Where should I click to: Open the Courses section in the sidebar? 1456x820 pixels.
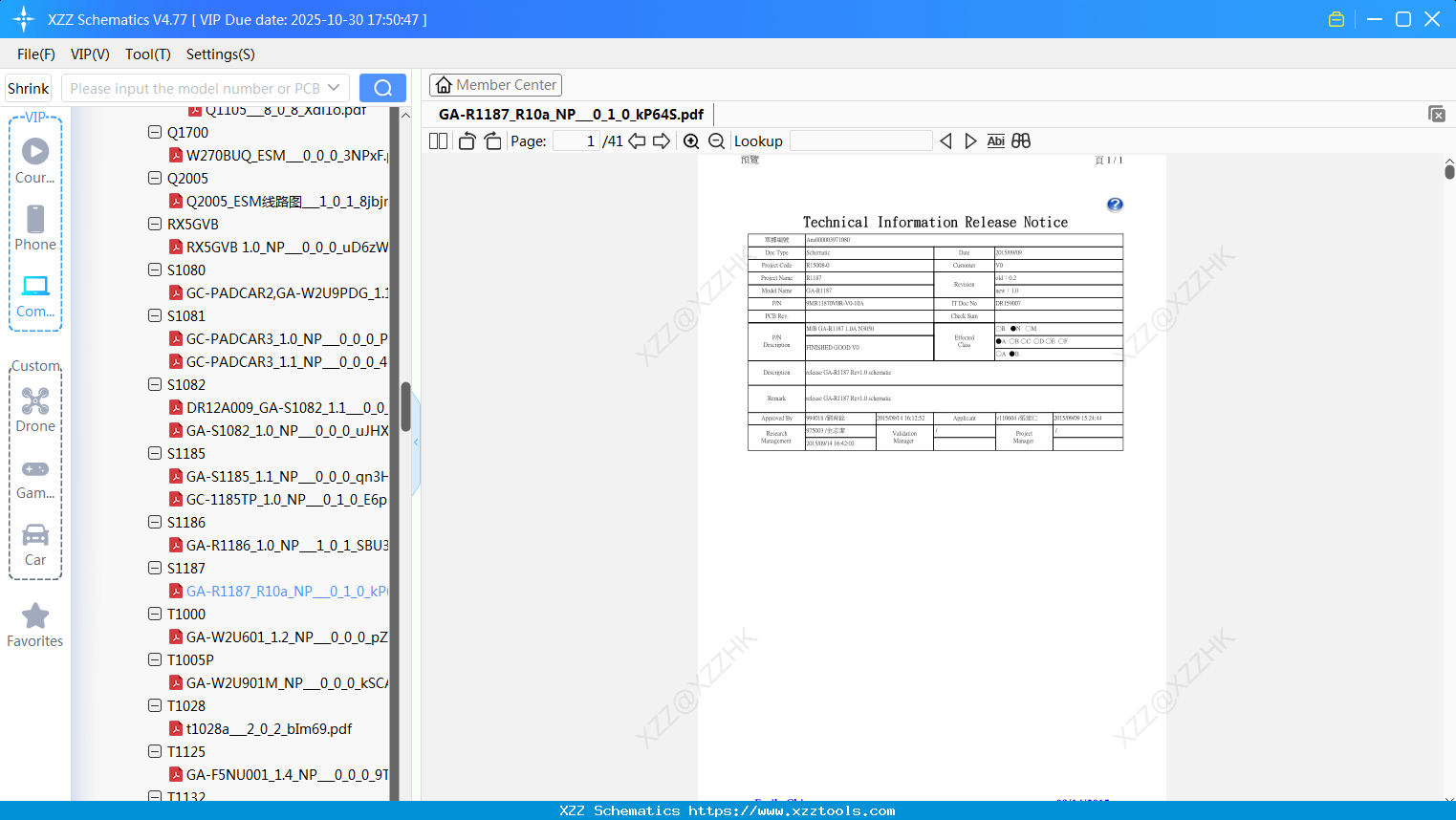(35, 162)
